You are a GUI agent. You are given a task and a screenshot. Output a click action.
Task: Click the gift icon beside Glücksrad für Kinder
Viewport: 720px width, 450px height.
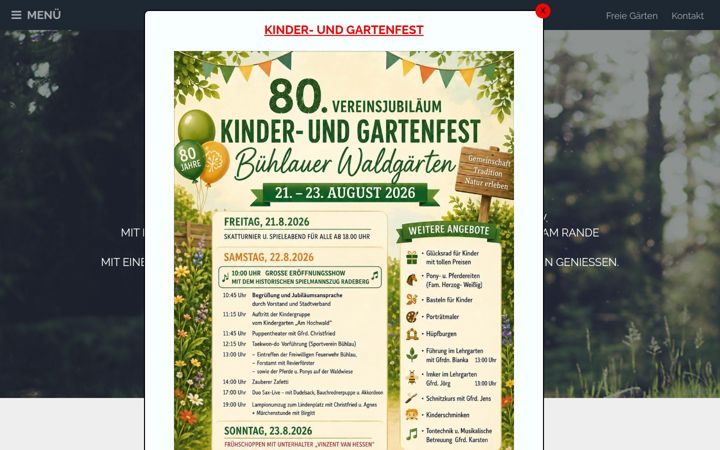[x=411, y=258]
